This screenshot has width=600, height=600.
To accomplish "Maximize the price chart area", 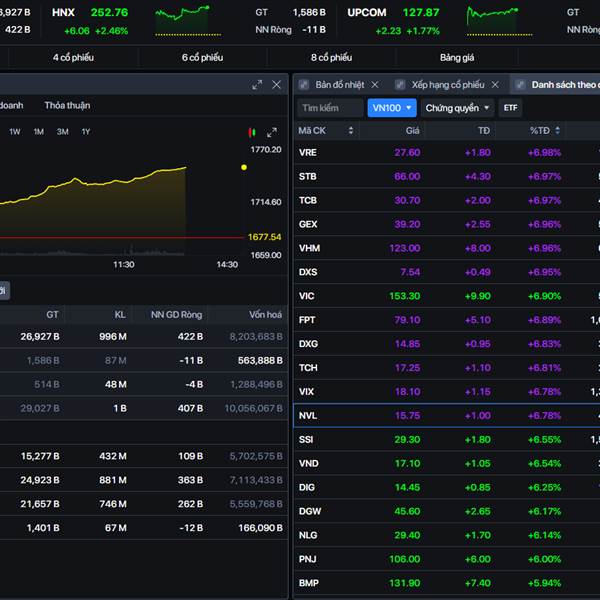I will [271, 132].
